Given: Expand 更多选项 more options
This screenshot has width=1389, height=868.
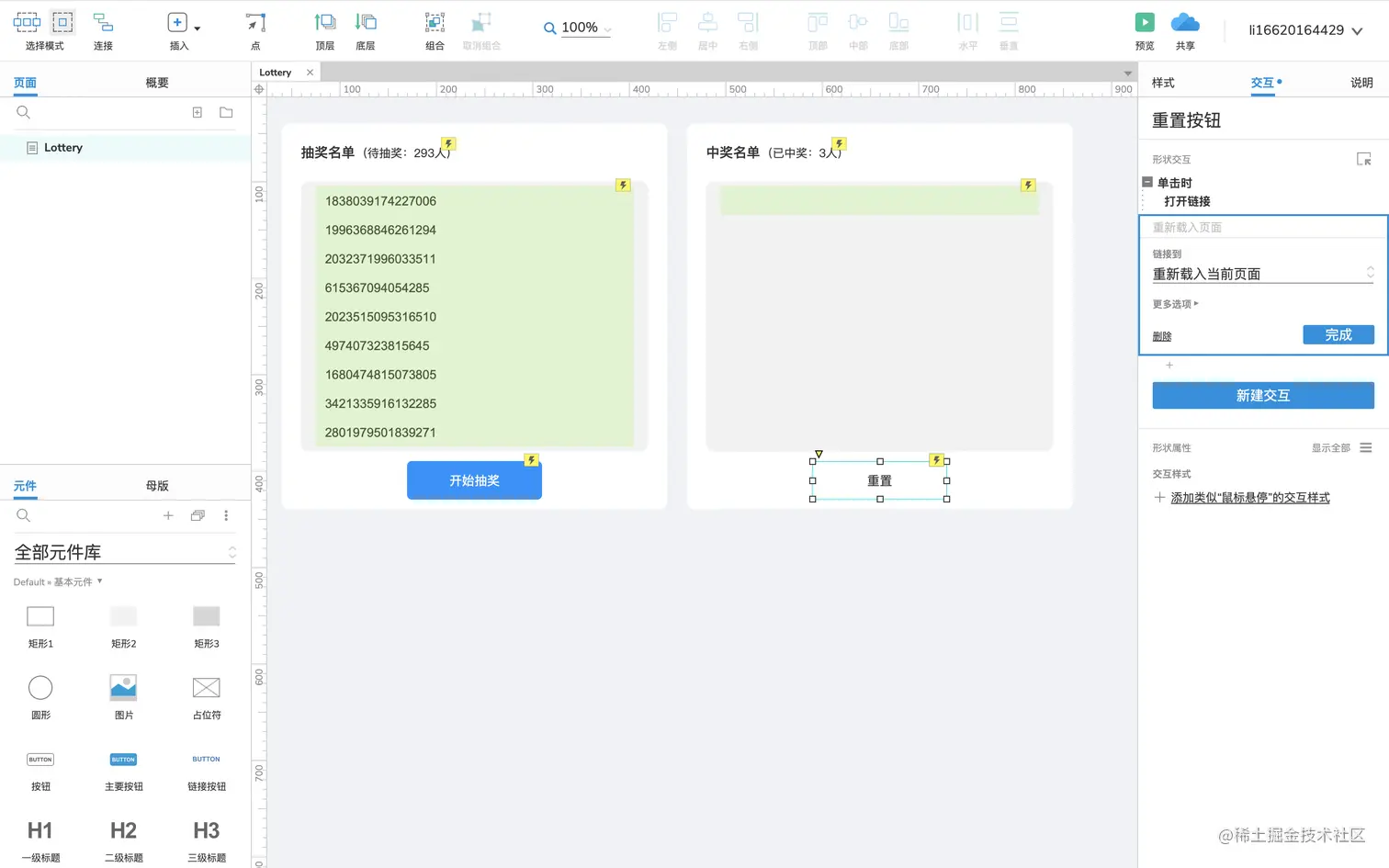Looking at the screenshot, I should pyautogui.click(x=1176, y=304).
